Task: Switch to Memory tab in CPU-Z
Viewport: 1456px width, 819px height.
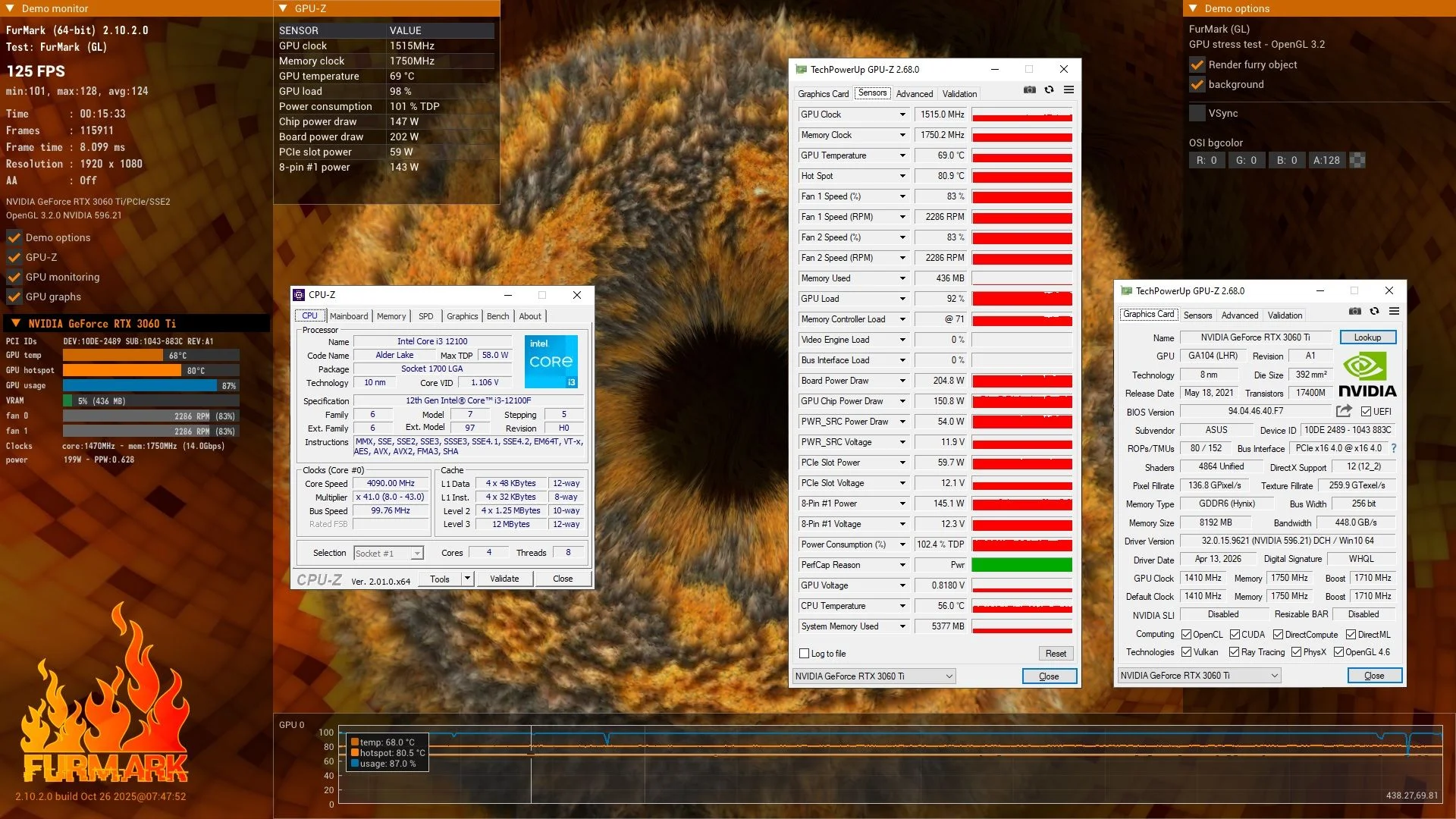Action: 391,316
